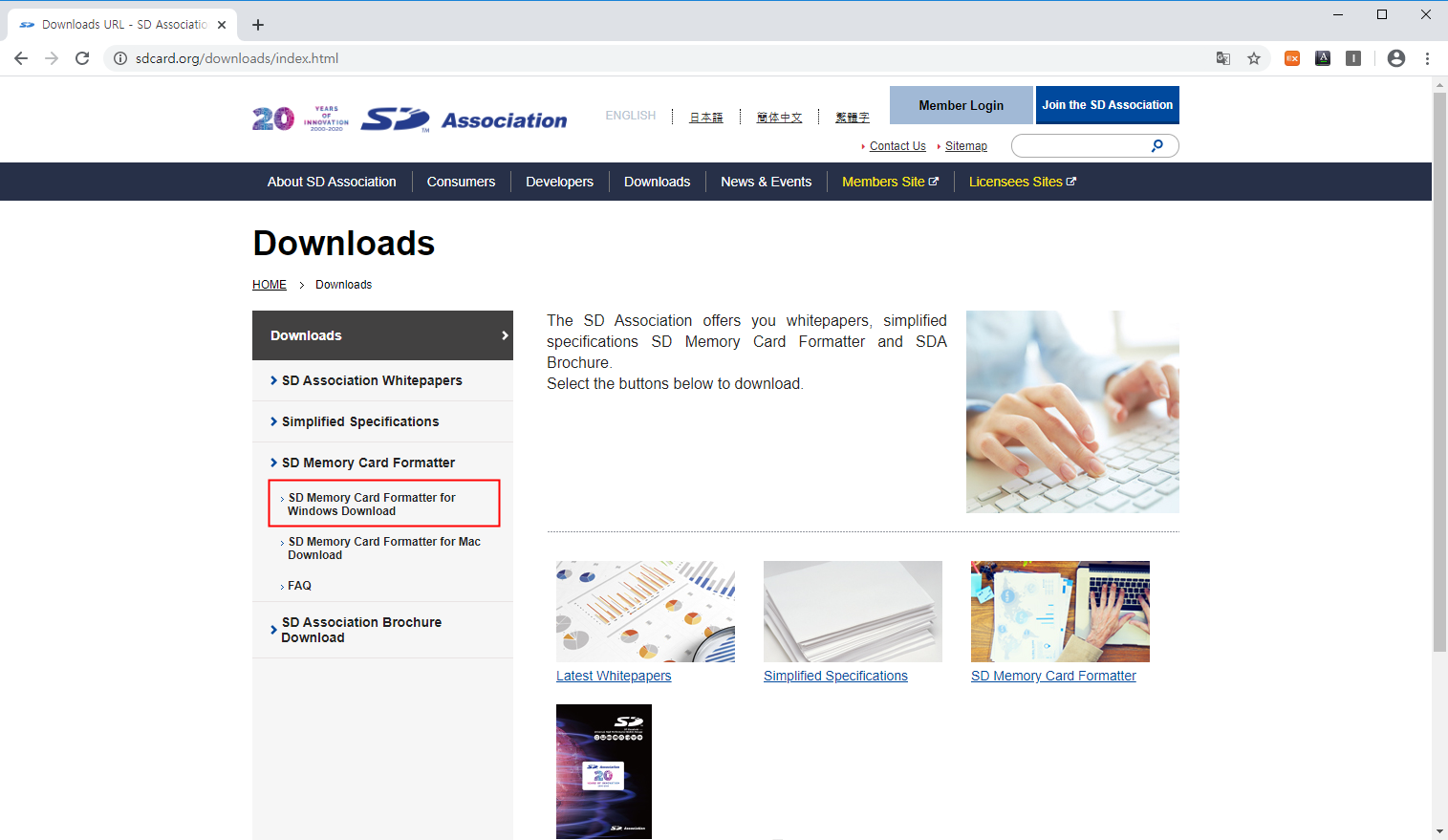Screen dimensions: 1448x840
Task: Click the gray I extension icon
Action: [1353, 58]
